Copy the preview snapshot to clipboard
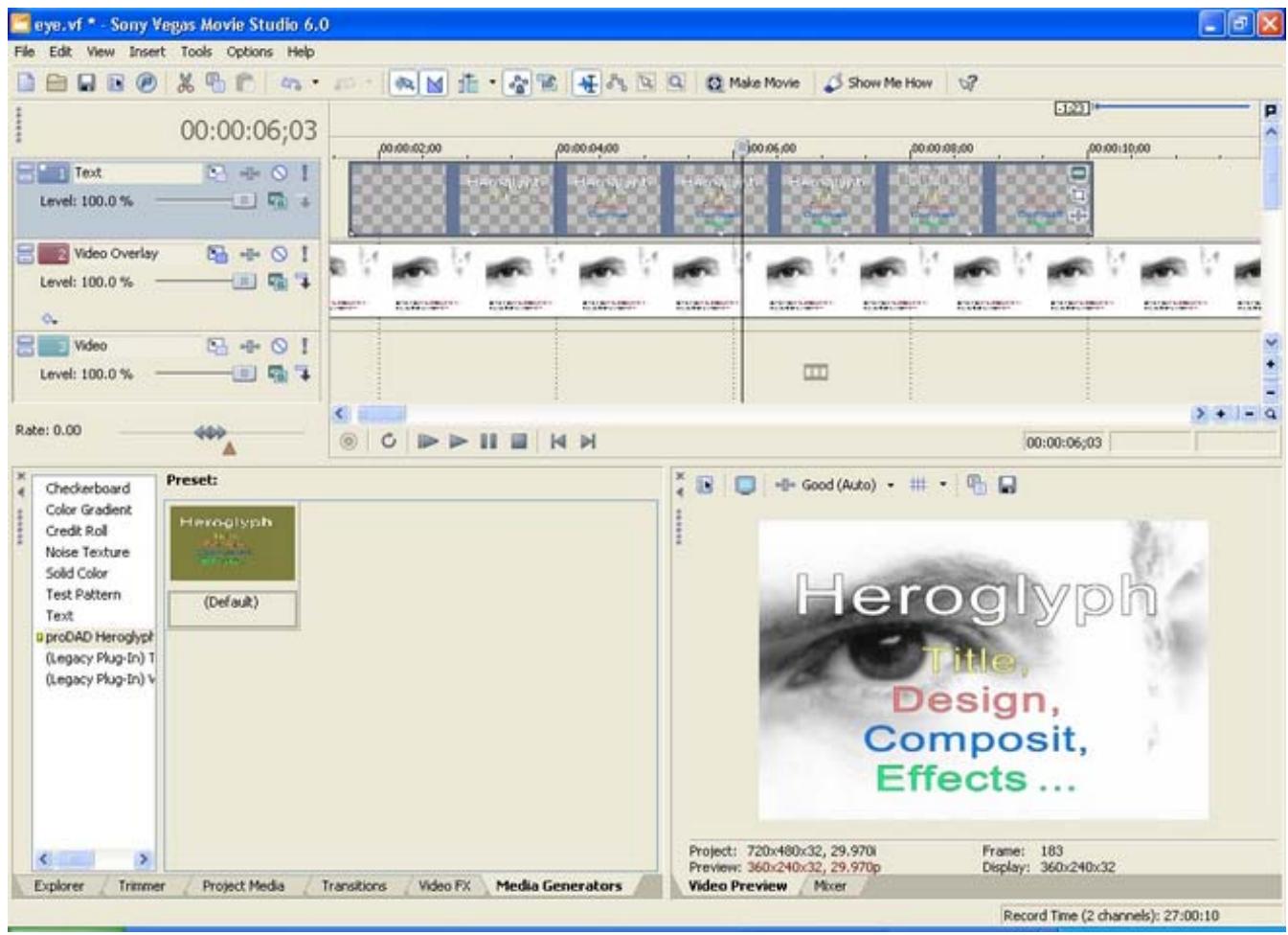The width and height of the screenshot is (1288, 935). pos(976,486)
